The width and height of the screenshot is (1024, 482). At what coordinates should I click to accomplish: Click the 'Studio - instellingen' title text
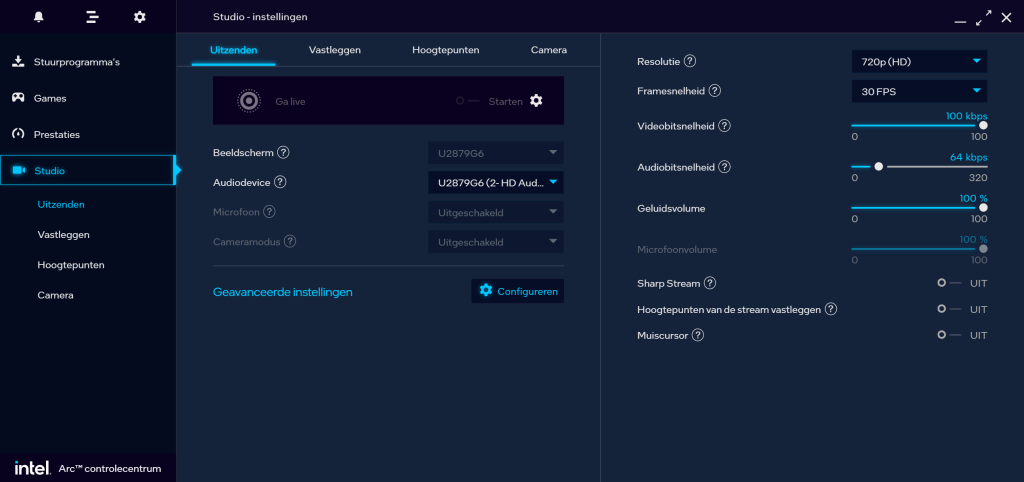(260, 17)
